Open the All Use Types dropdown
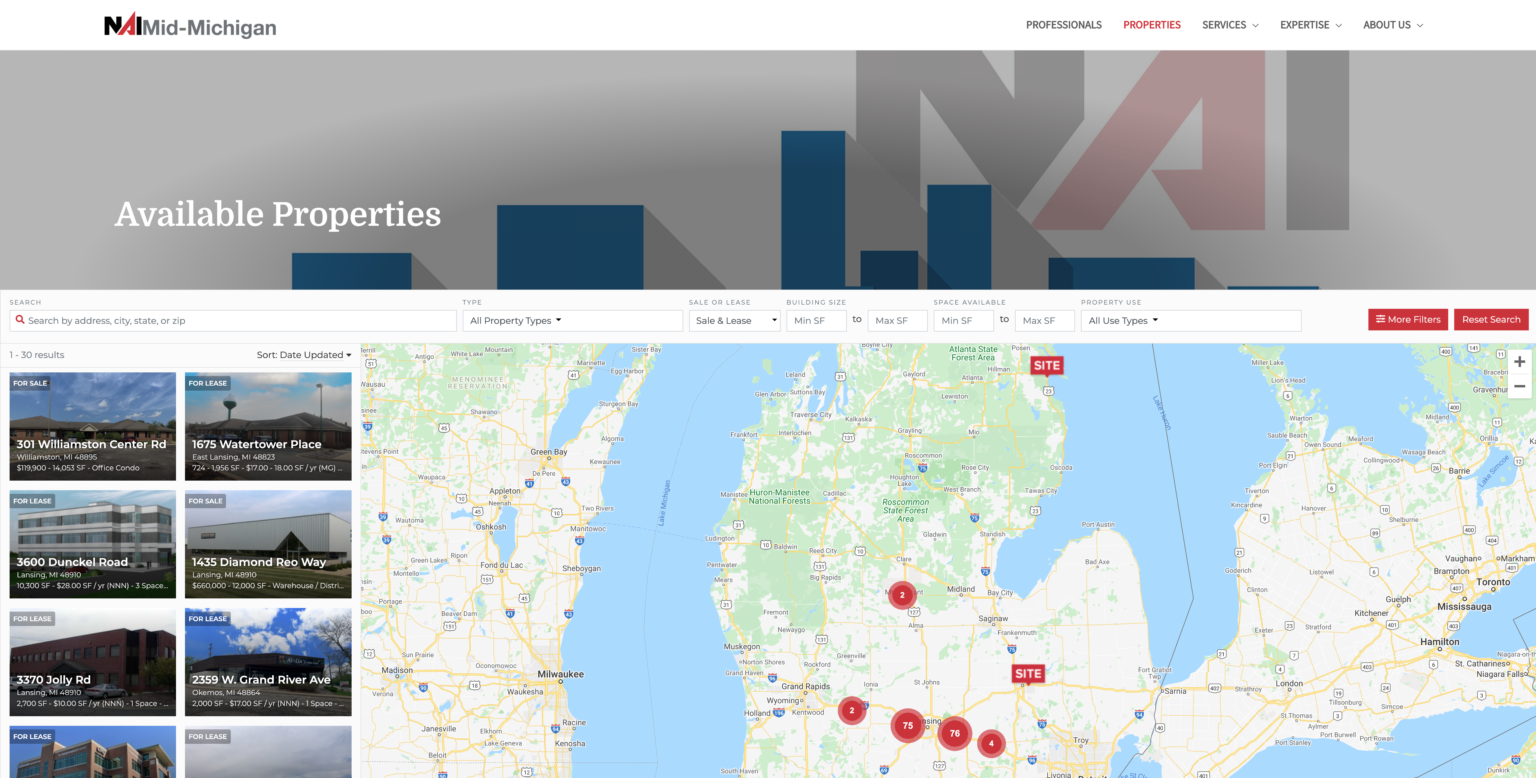 1191,320
